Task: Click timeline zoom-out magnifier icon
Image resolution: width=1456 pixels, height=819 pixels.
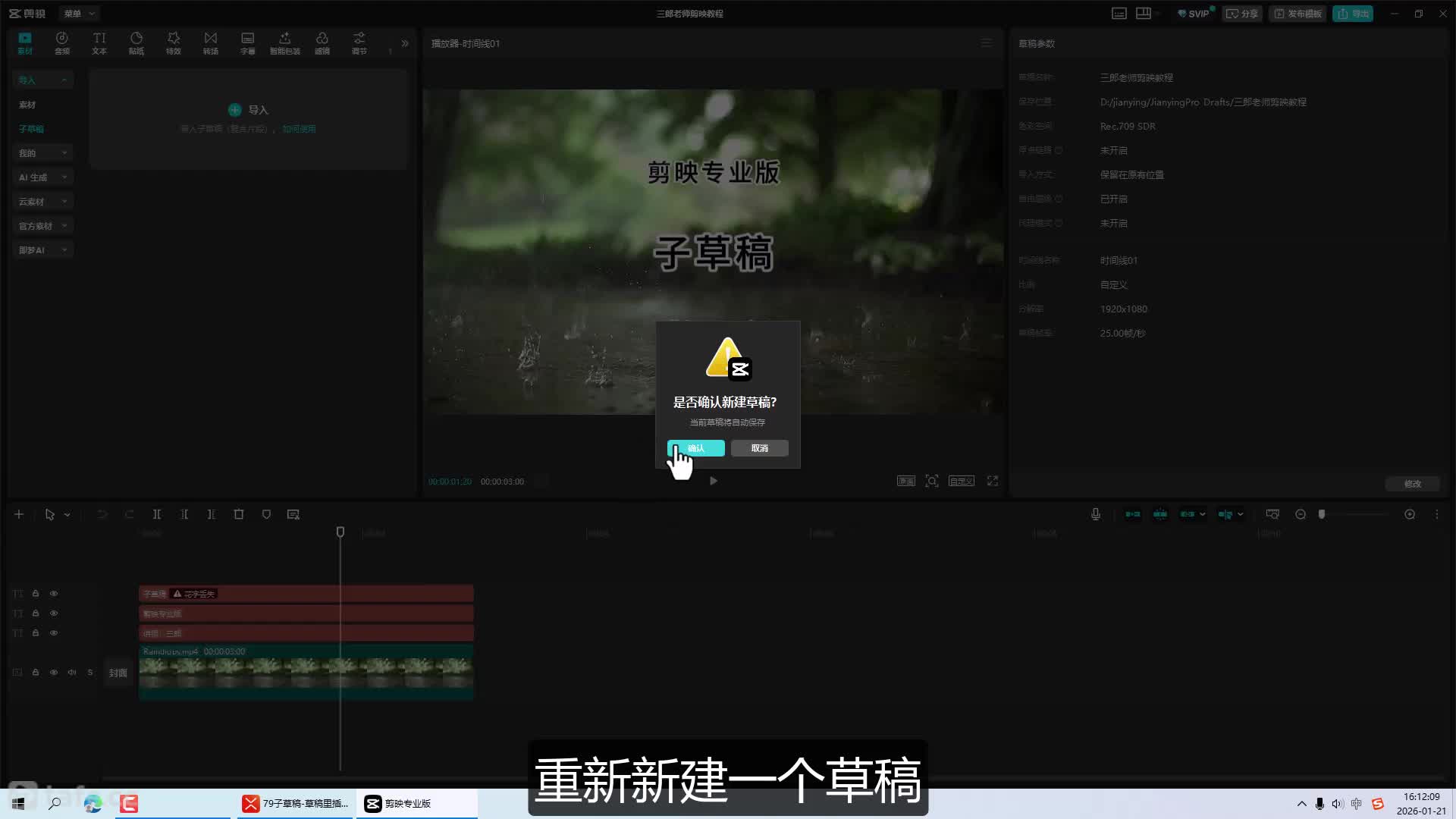Action: tap(1301, 514)
